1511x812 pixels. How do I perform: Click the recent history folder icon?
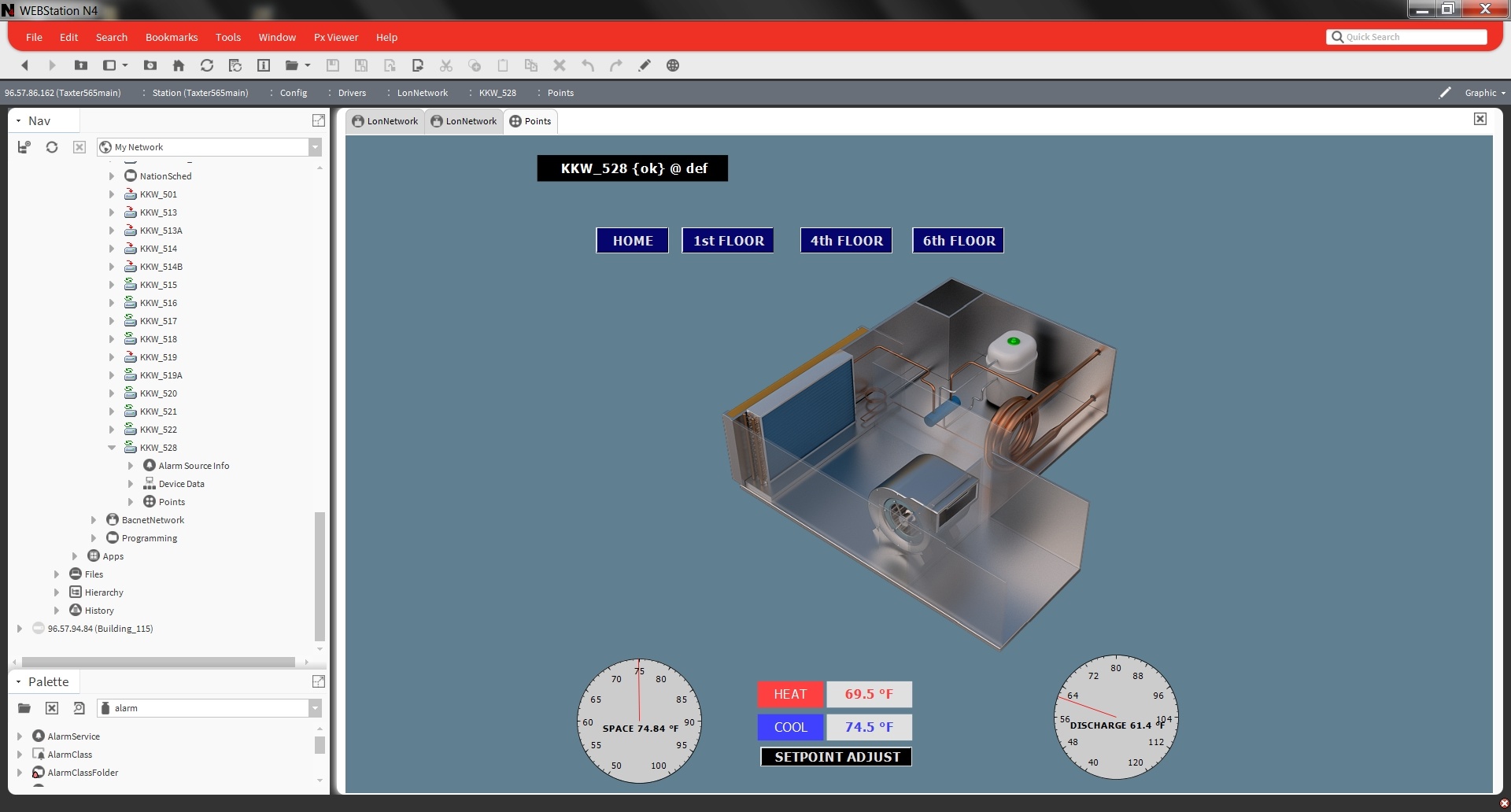pos(150,65)
